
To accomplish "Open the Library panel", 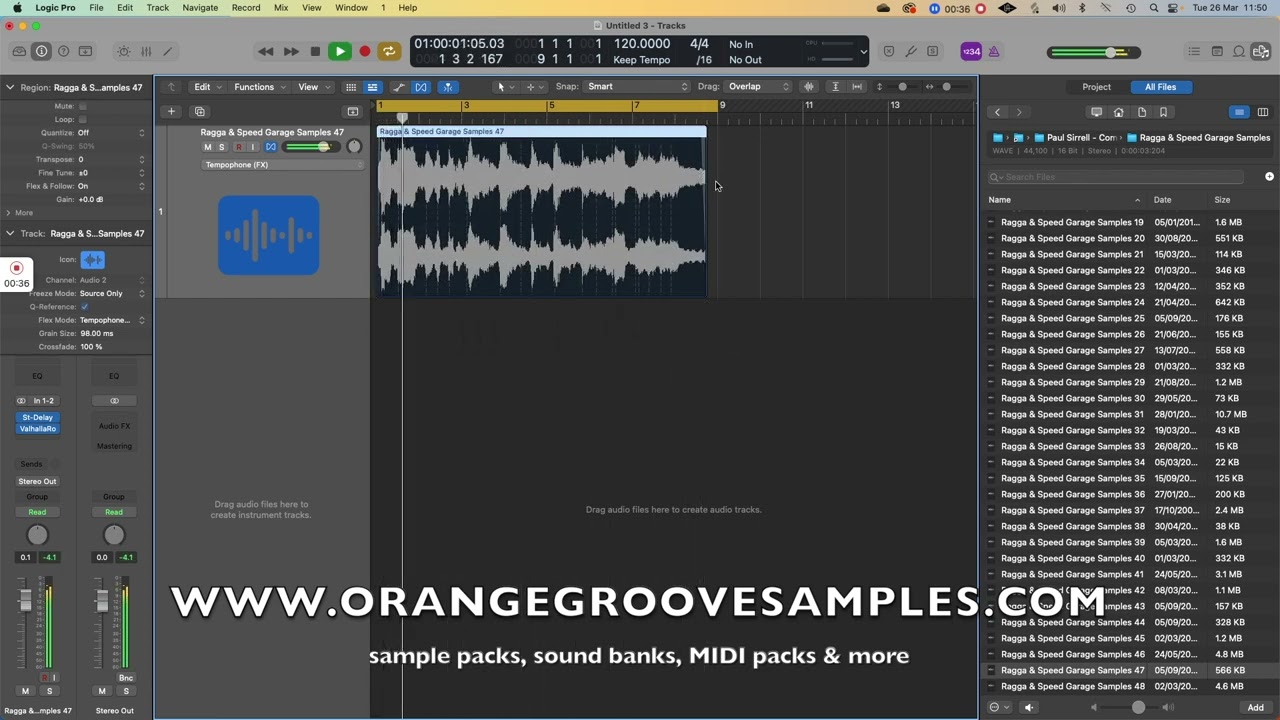I will [19, 51].
